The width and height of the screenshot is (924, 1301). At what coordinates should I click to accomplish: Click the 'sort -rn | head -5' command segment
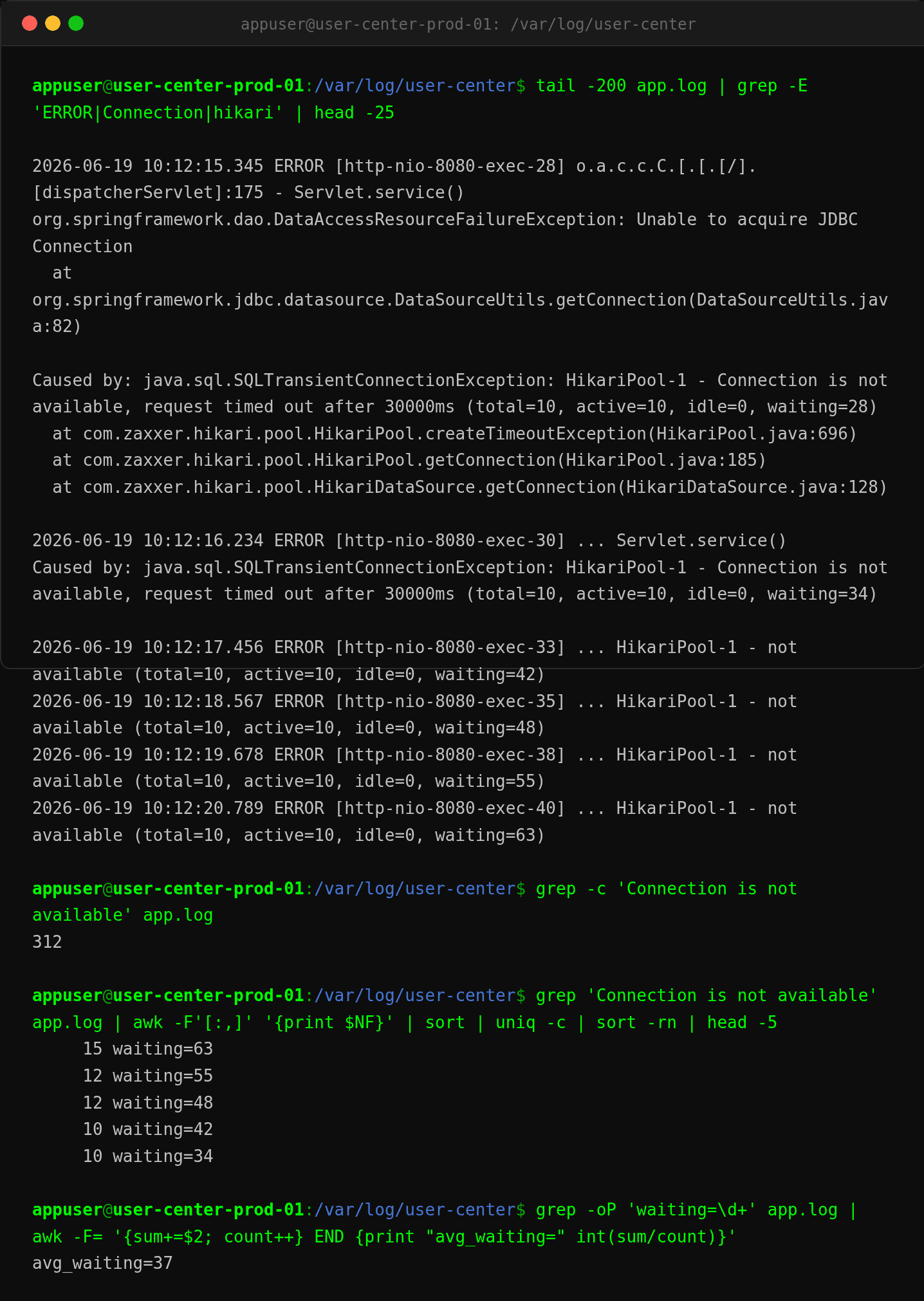(687, 1023)
